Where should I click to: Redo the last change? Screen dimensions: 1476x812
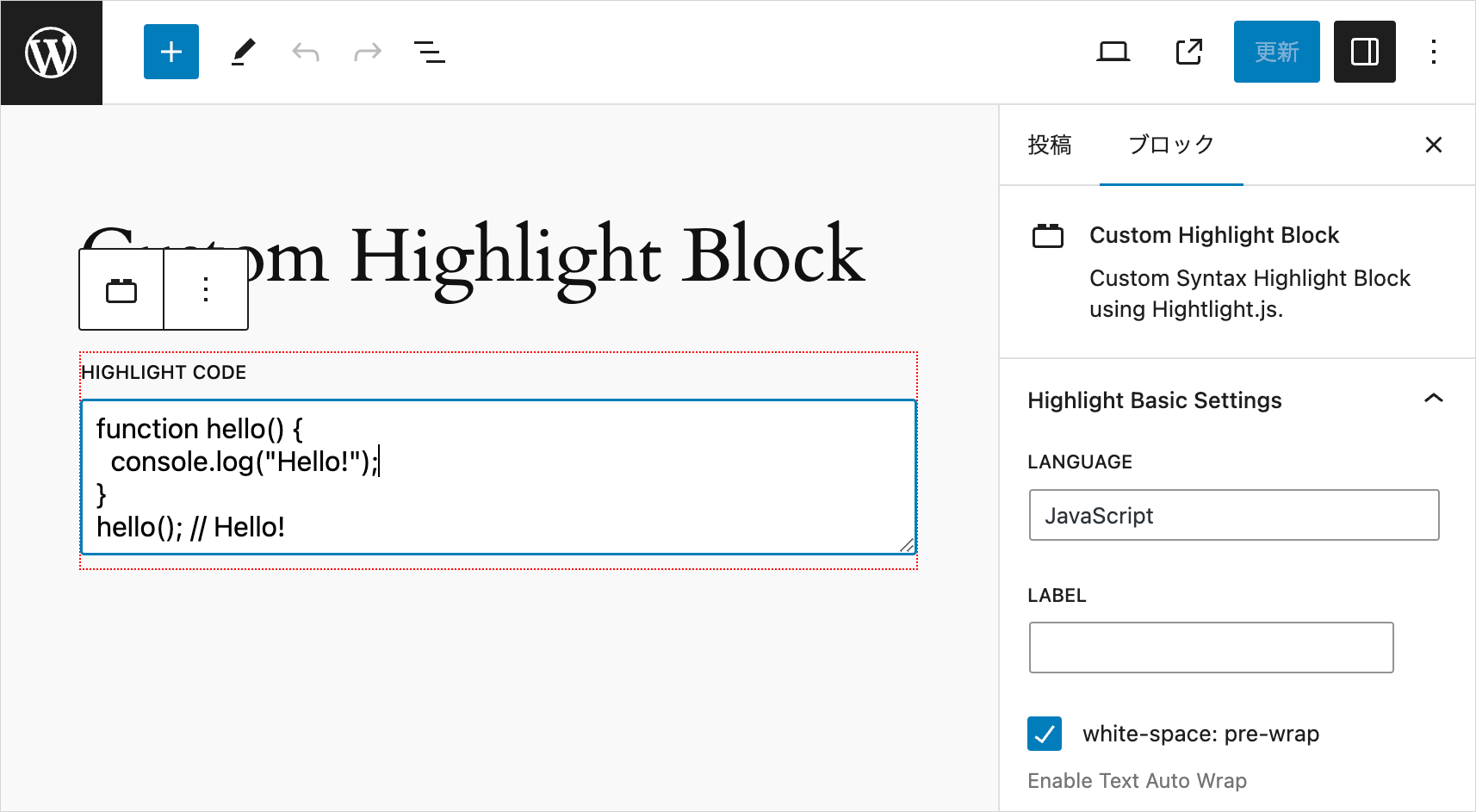pyautogui.click(x=368, y=52)
